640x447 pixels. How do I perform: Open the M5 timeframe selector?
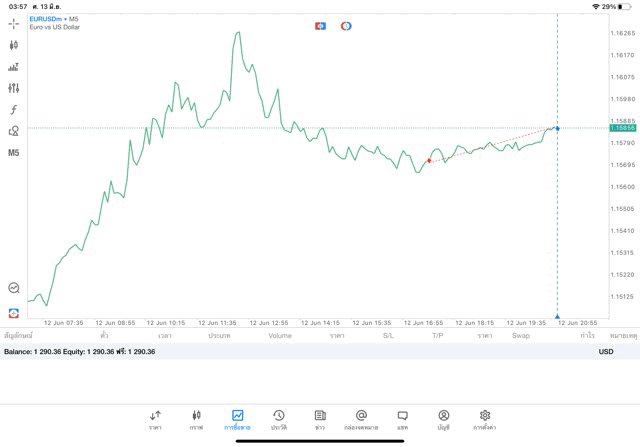pyautogui.click(x=14, y=153)
